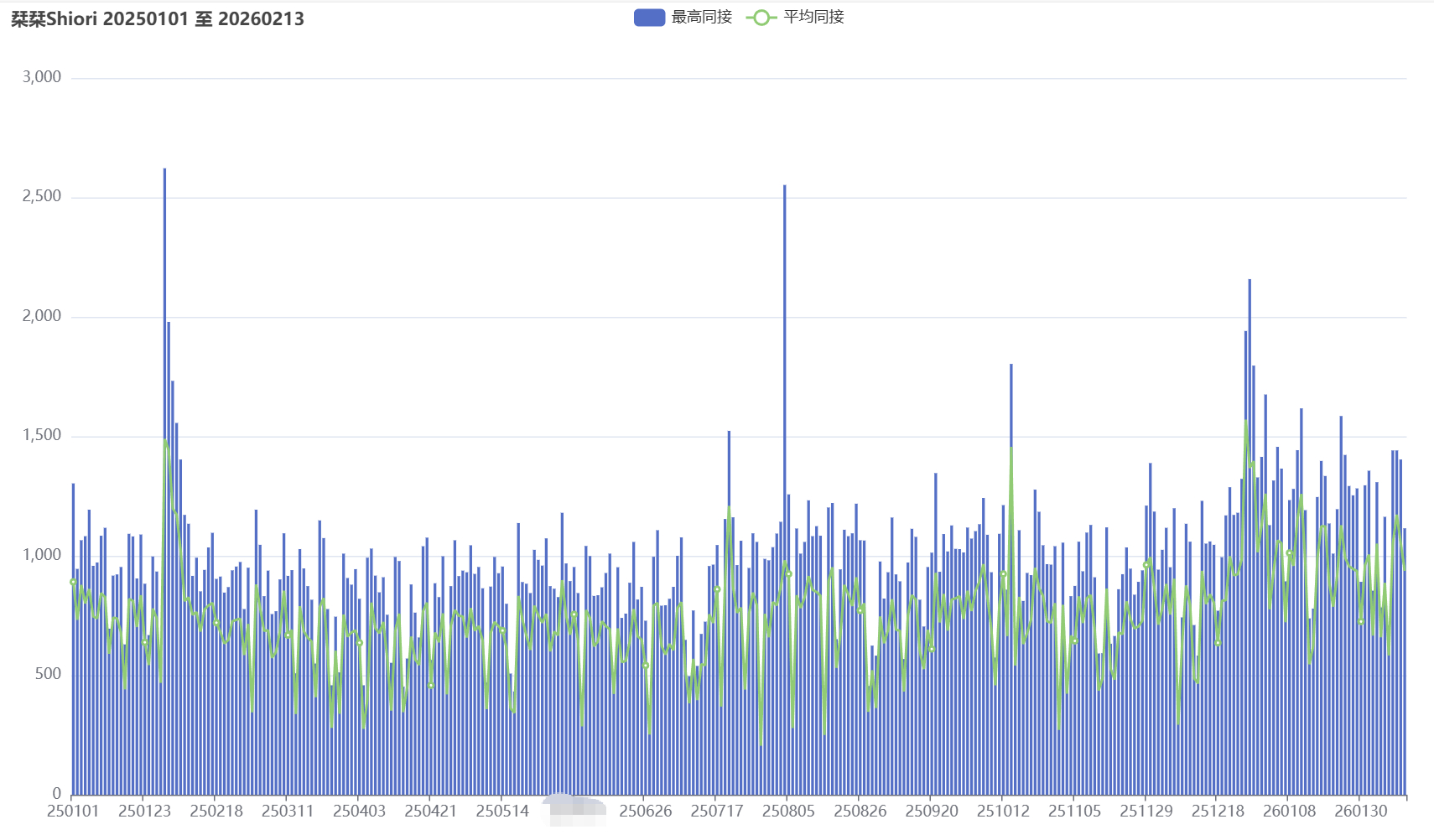Click the 1,500 y-axis value label

[42, 435]
